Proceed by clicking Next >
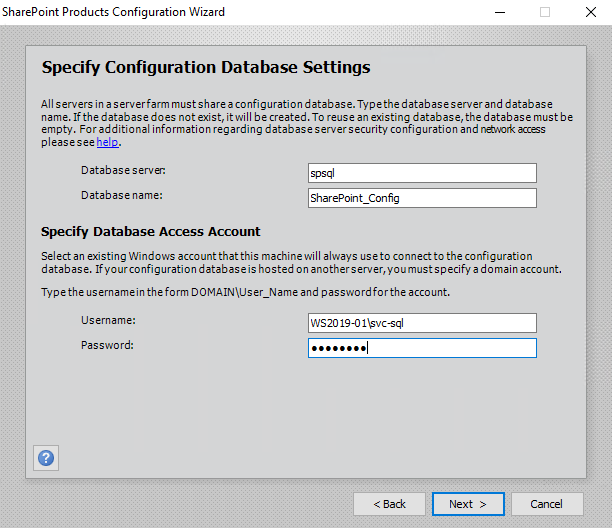The image size is (612, 528). click(x=468, y=504)
